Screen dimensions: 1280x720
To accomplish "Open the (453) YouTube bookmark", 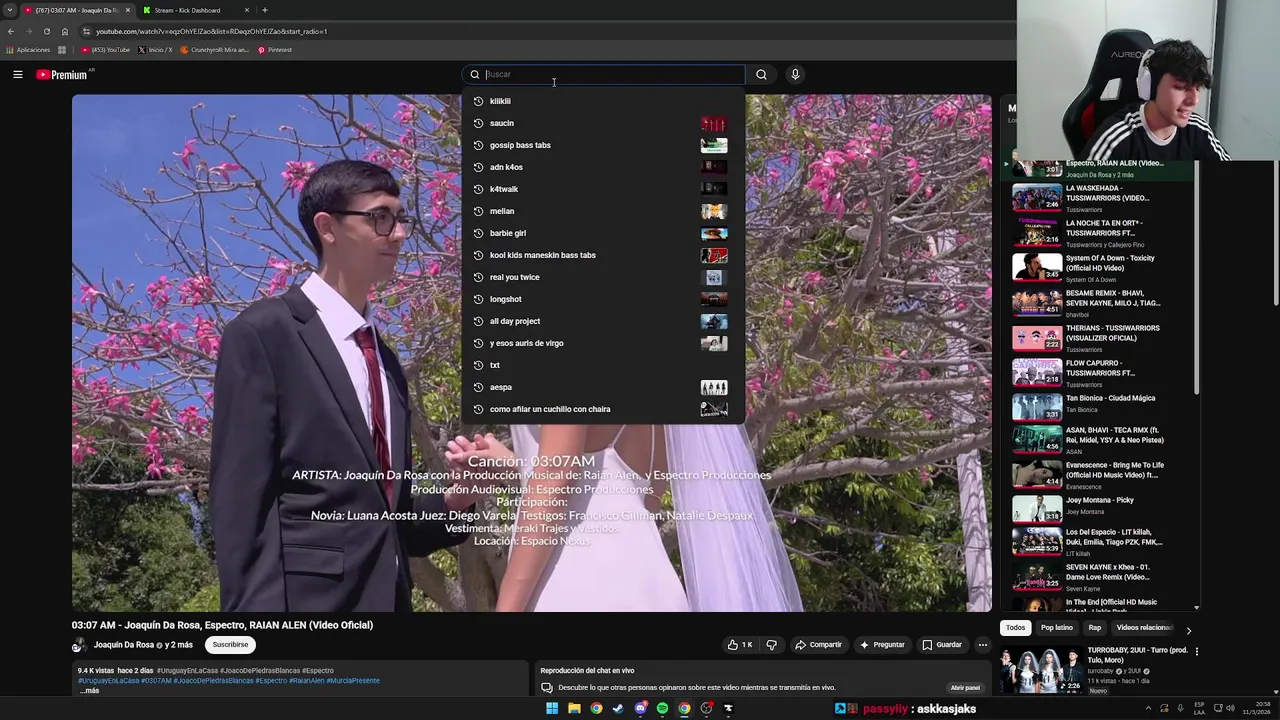I will (106, 50).
